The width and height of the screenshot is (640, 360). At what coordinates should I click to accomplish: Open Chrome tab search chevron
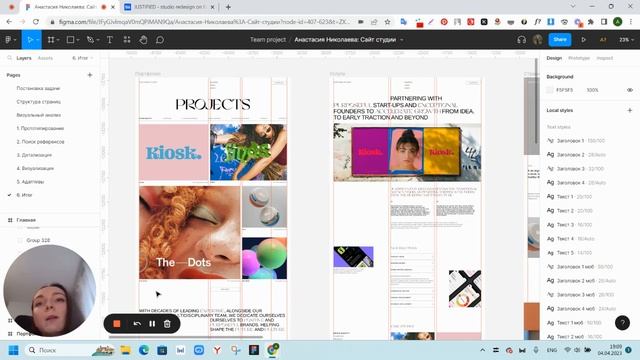tap(573, 7)
